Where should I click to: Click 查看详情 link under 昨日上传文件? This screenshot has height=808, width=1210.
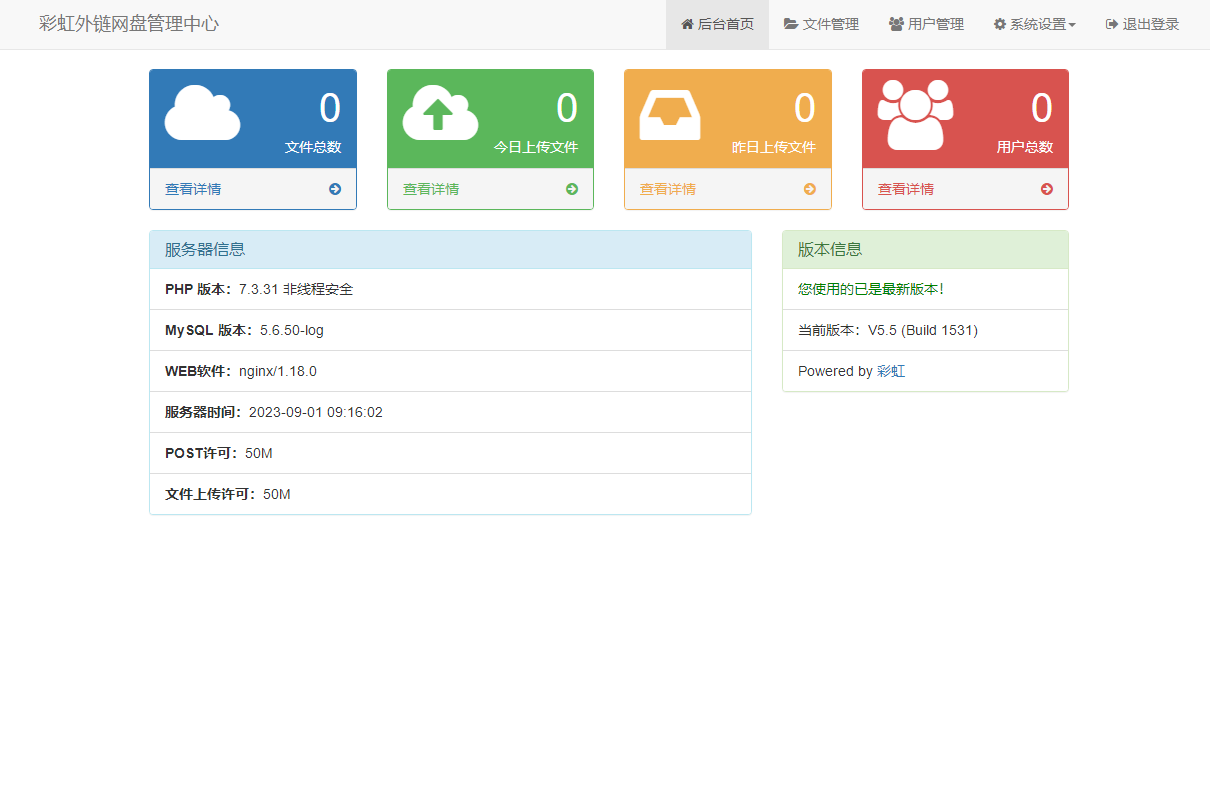coord(668,189)
